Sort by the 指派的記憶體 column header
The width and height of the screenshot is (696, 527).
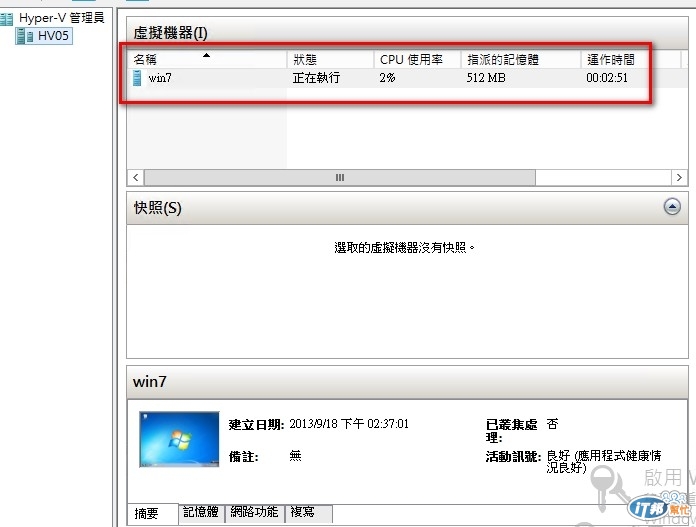click(521, 59)
